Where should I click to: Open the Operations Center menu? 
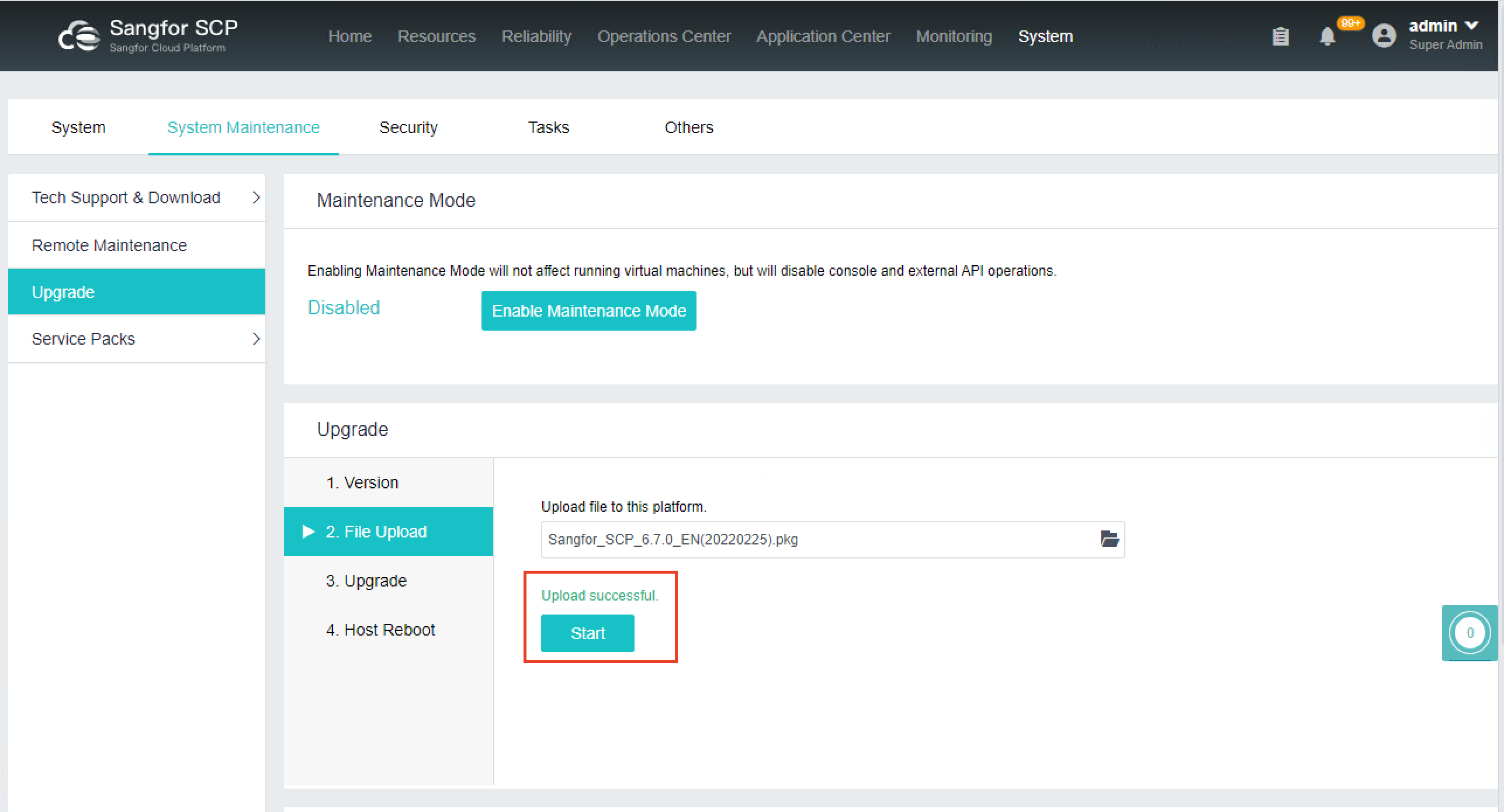(x=664, y=36)
